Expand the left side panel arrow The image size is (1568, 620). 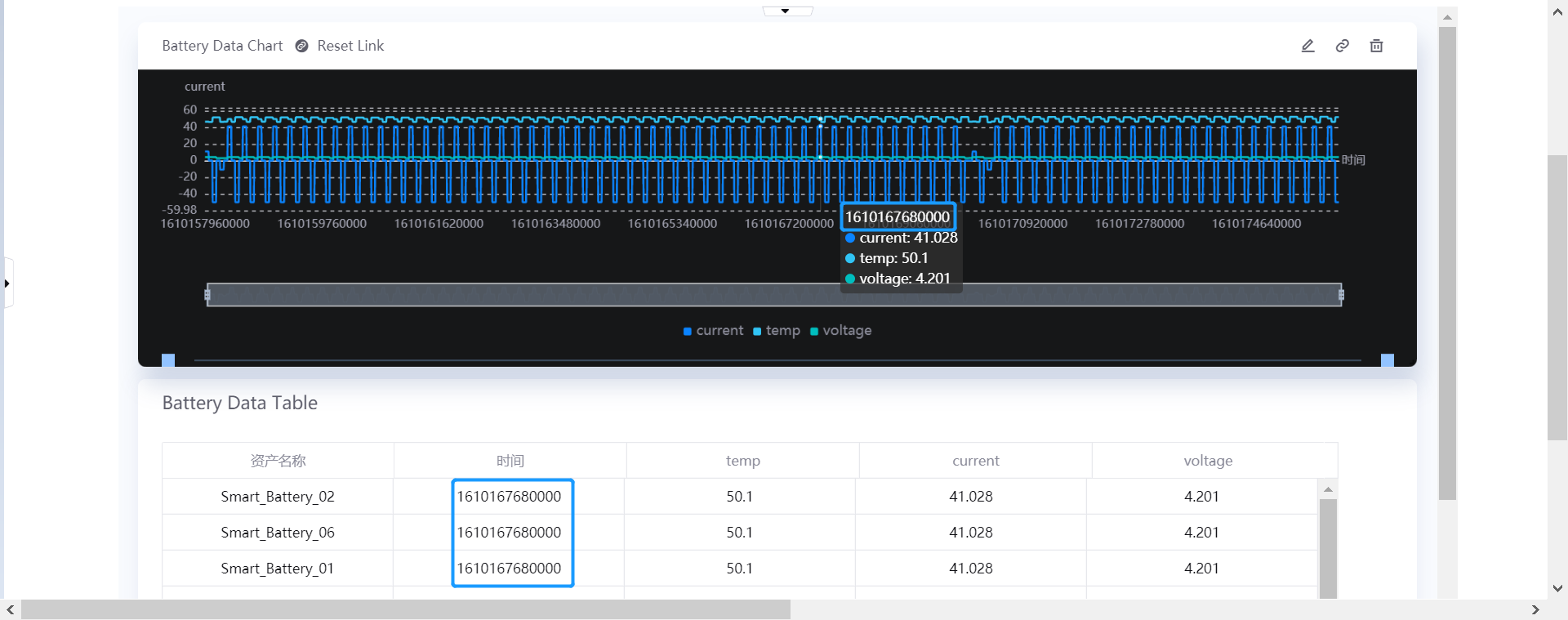pyautogui.click(x=7, y=283)
